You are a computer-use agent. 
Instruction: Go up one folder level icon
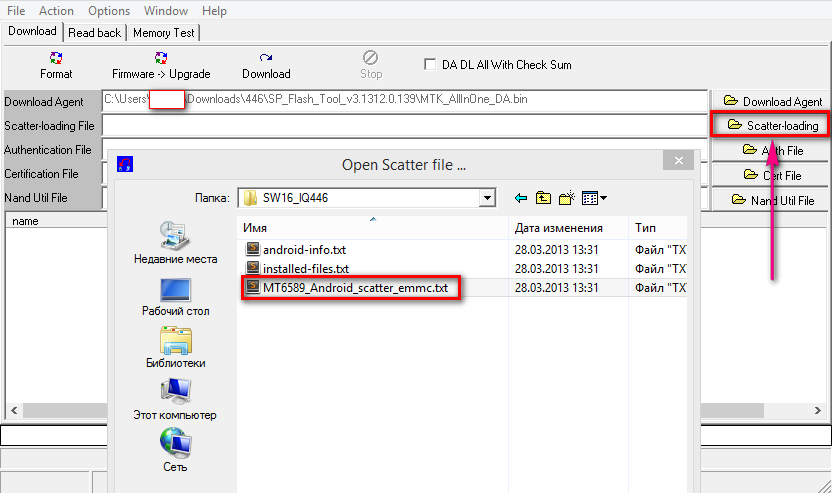[x=543, y=198]
